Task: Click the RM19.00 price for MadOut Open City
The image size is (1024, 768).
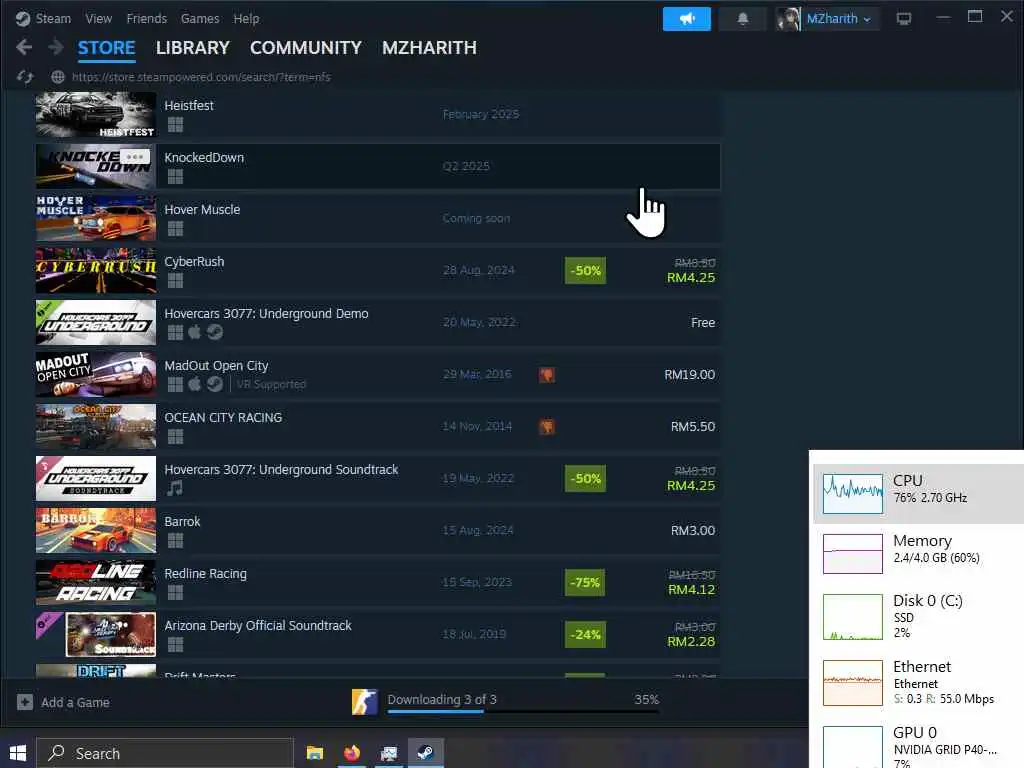Action: pyautogui.click(x=690, y=375)
